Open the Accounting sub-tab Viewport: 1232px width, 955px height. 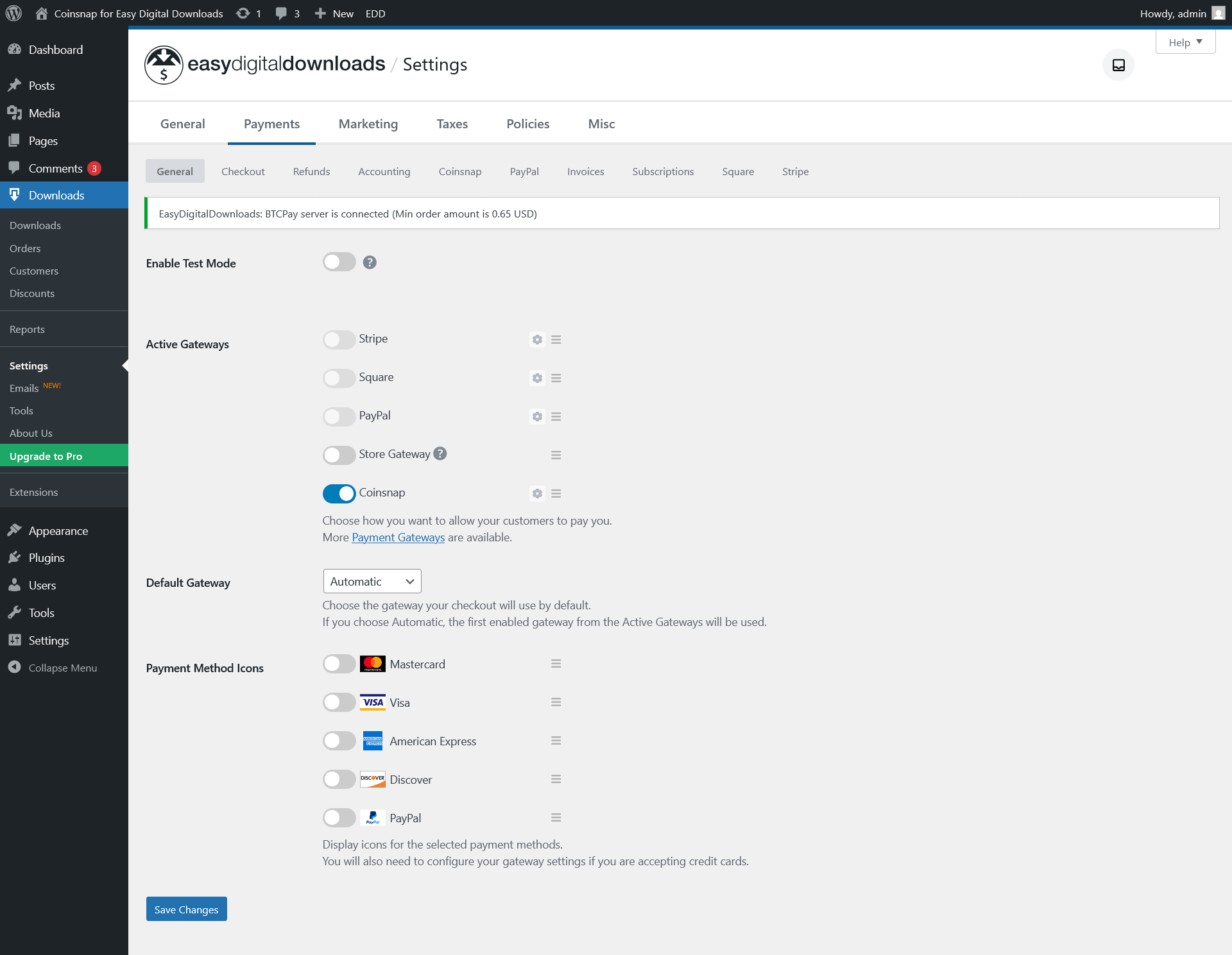(x=384, y=171)
